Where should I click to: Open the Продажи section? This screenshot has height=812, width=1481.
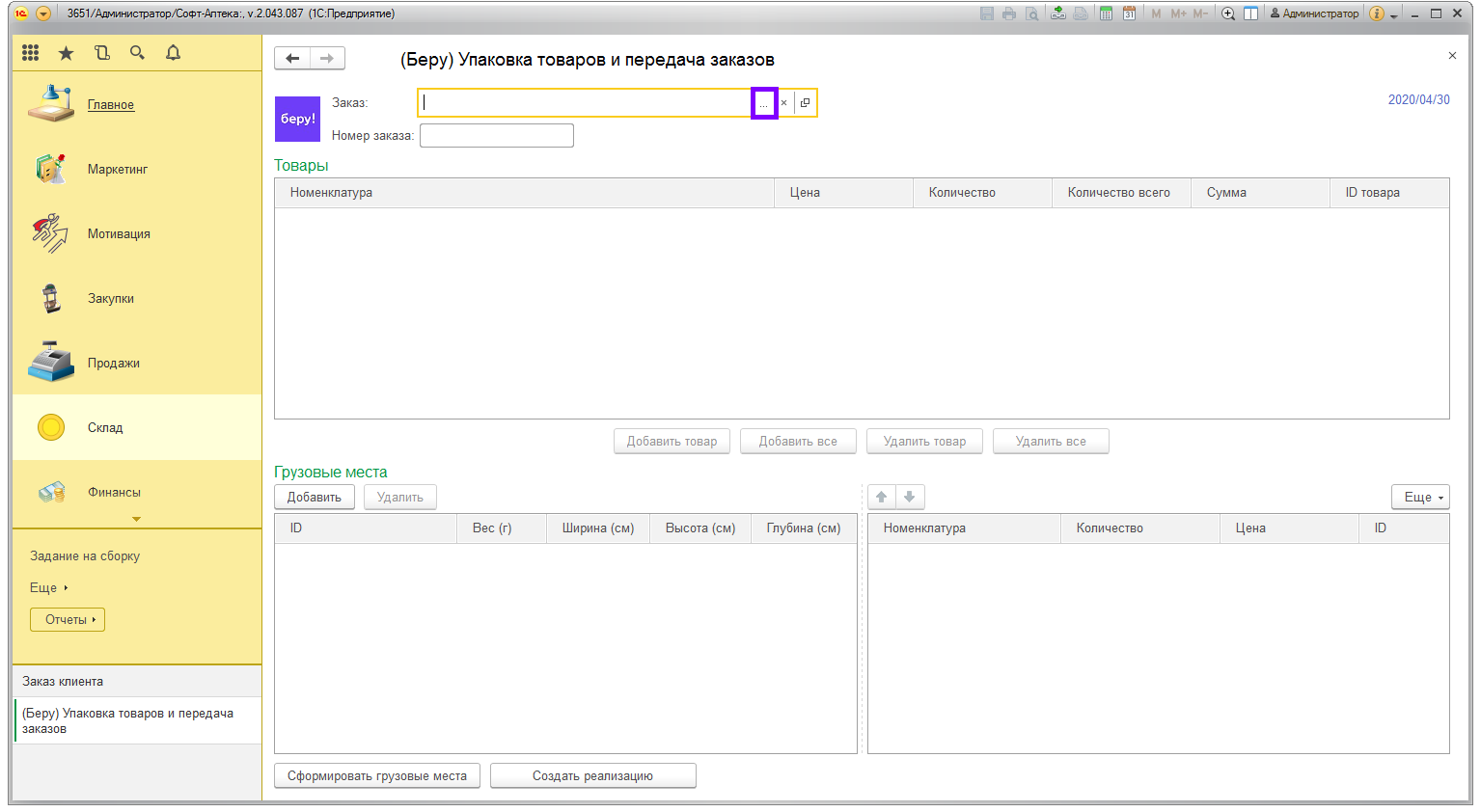pos(114,364)
